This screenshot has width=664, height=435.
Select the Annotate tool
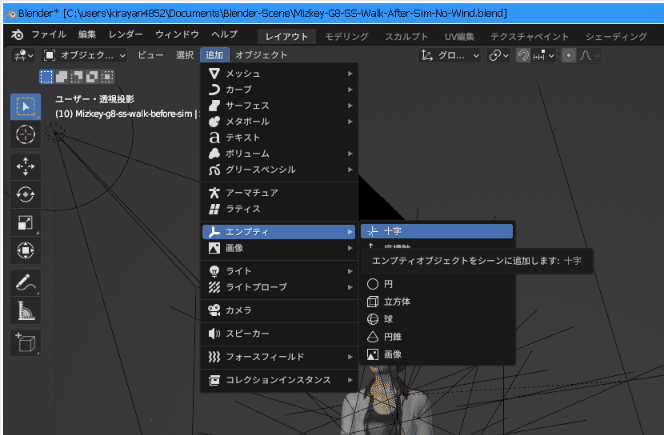pyautogui.click(x=25, y=283)
